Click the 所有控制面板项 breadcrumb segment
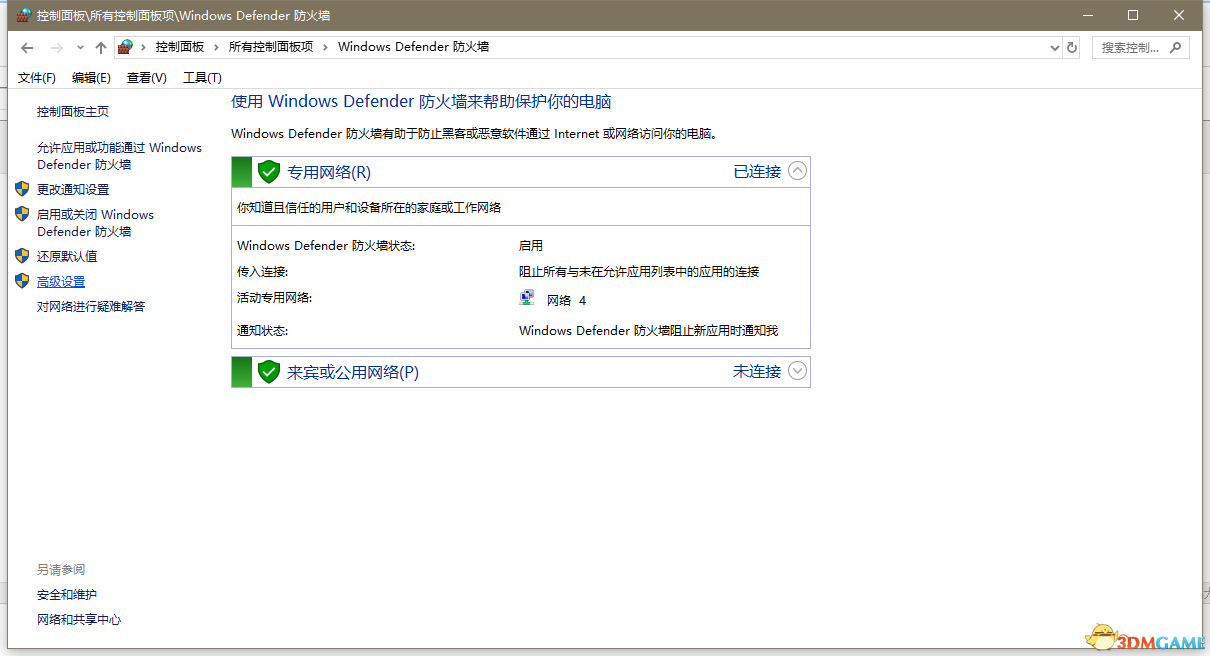The height and width of the screenshot is (656, 1210). (271, 47)
